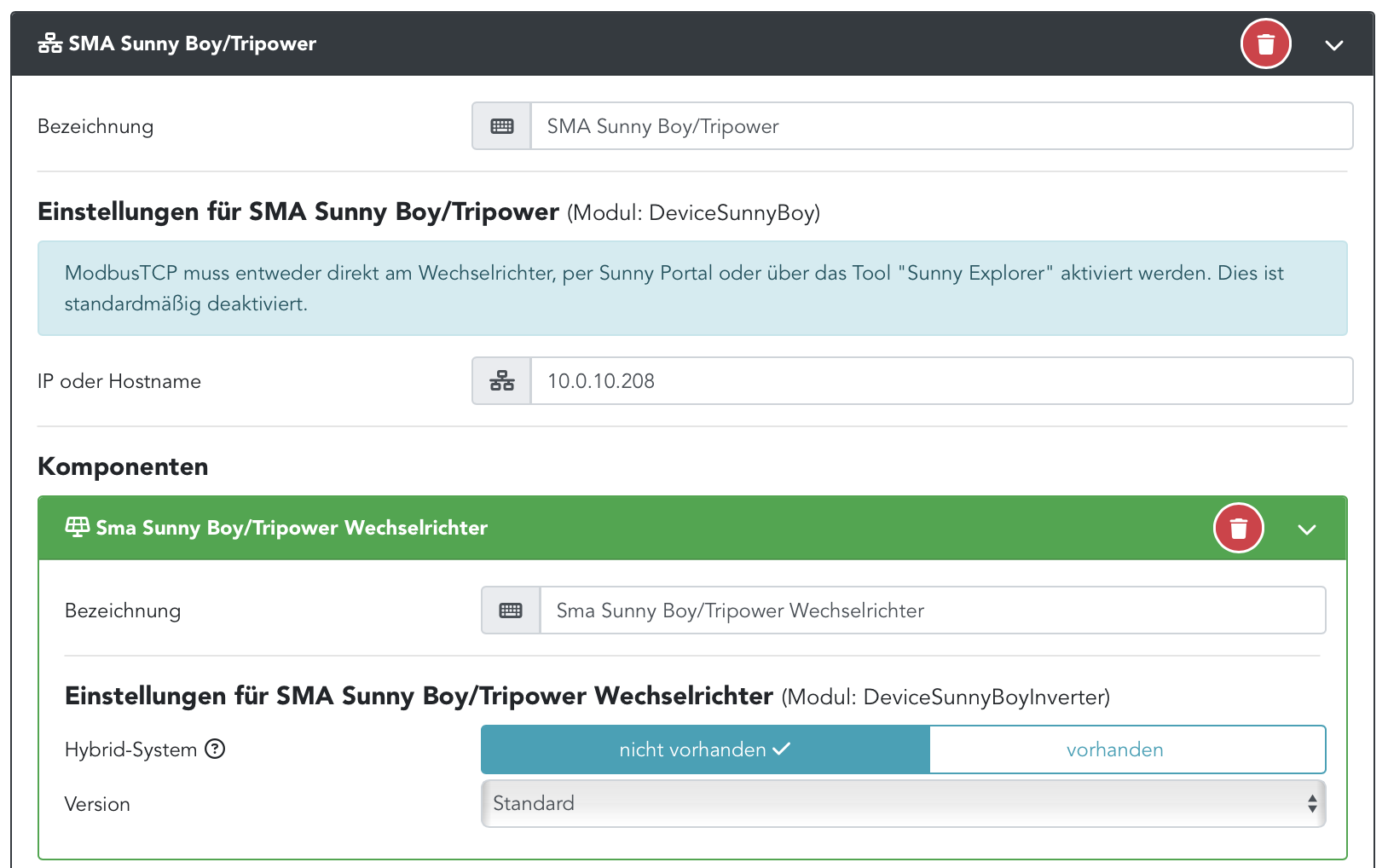
Task: Delete the SMA Sunny Boy/Tripower device
Action: (1265, 43)
